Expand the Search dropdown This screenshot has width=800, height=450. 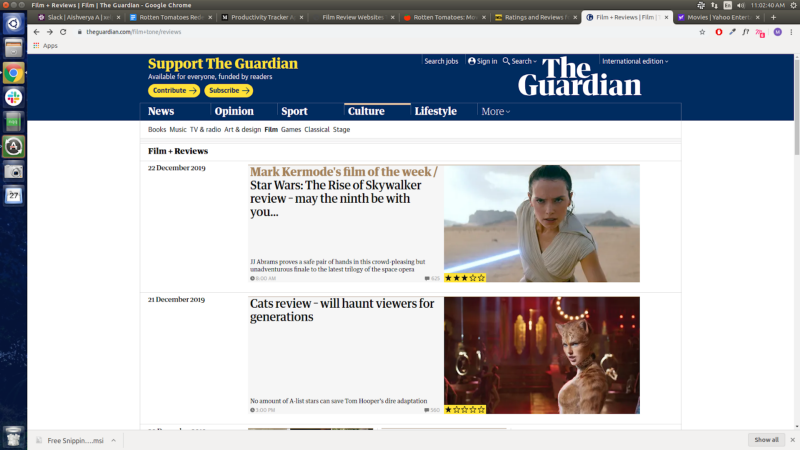click(519, 61)
